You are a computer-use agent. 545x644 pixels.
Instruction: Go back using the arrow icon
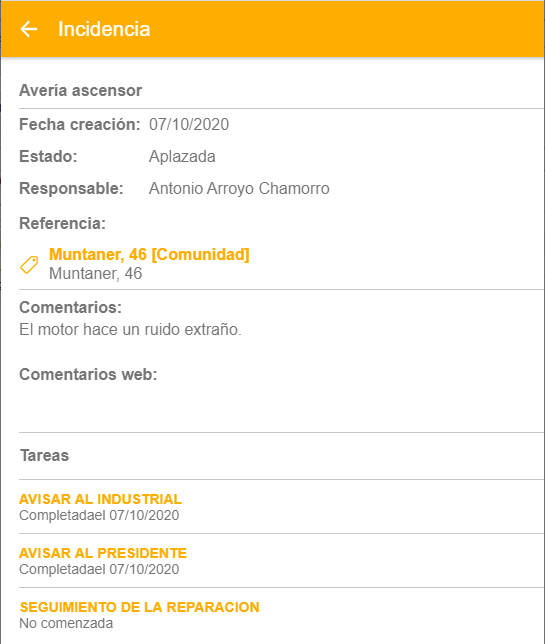pos(29,29)
